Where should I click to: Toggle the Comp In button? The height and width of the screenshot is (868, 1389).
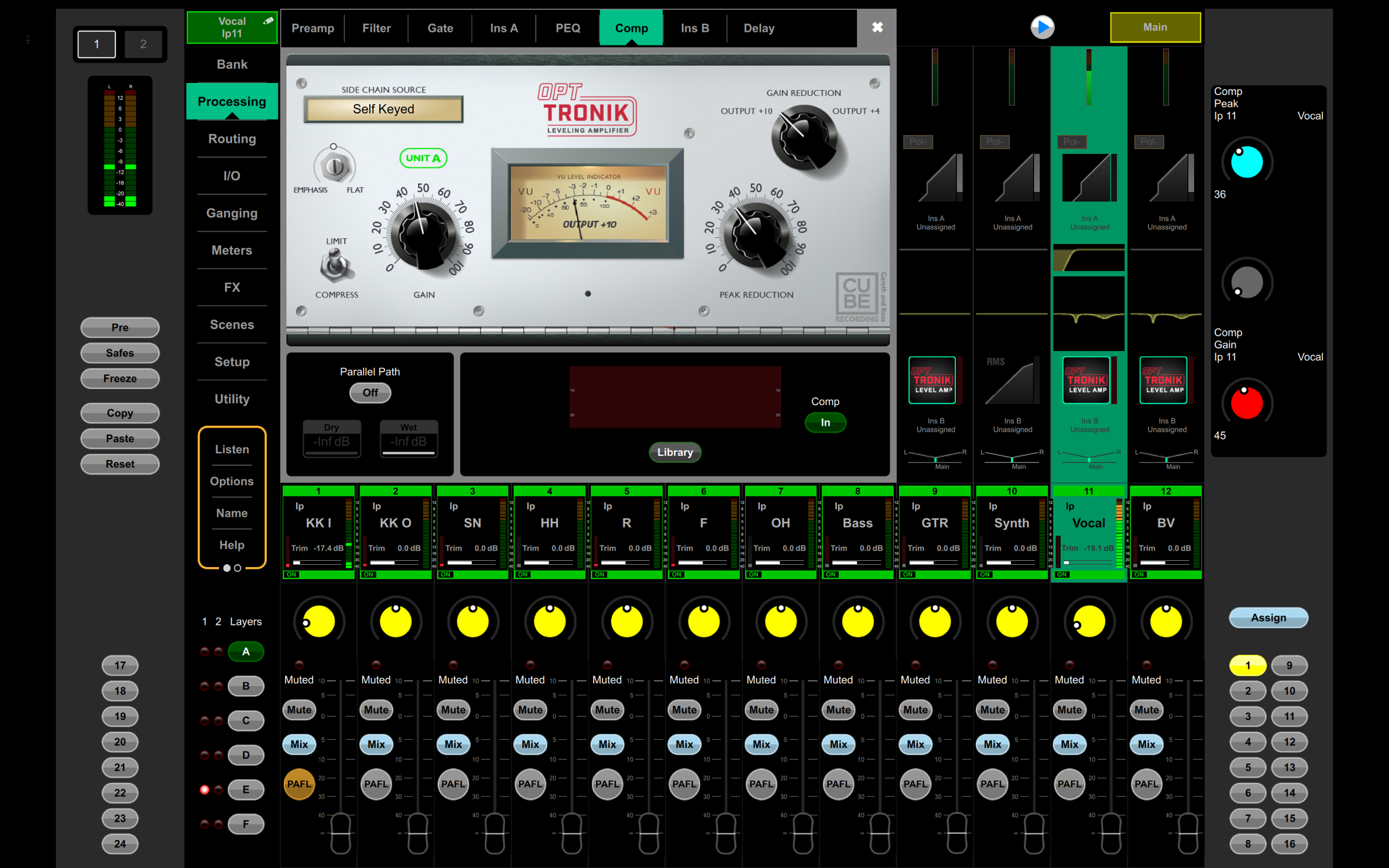pos(825,423)
